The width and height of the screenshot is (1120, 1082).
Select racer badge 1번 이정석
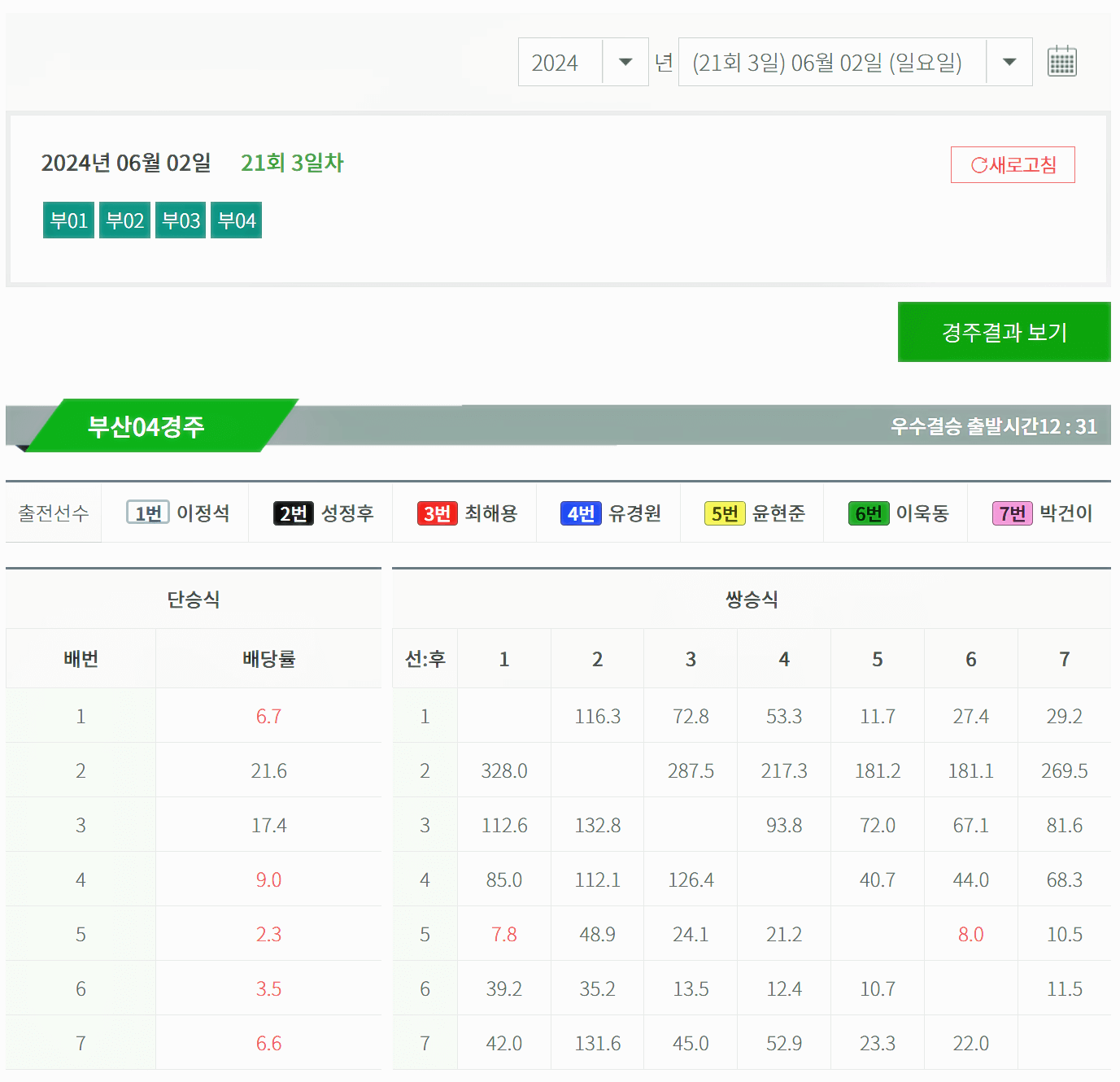click(x=177, y=513)
